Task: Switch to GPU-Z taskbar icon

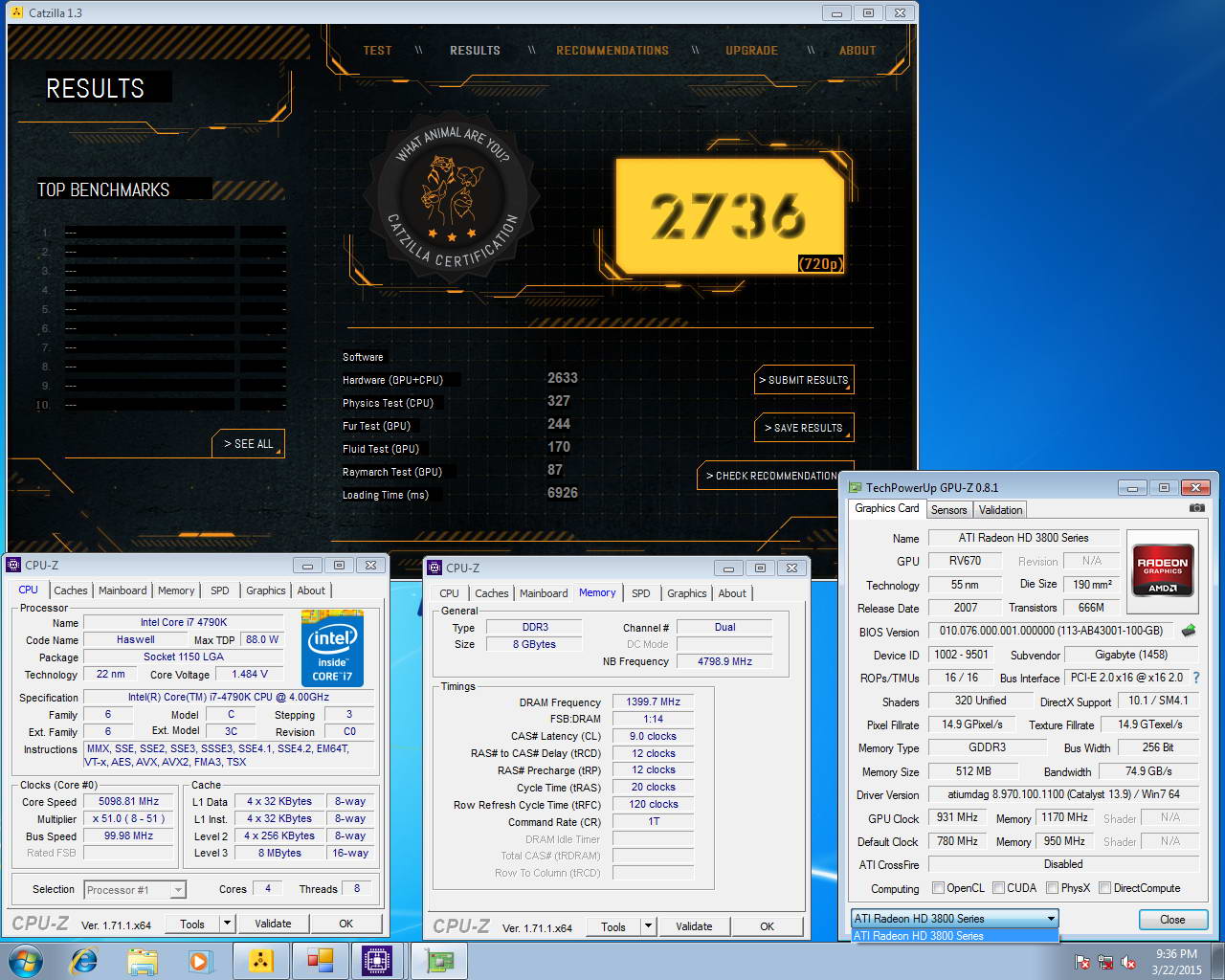Action: (x=439, y=961)
